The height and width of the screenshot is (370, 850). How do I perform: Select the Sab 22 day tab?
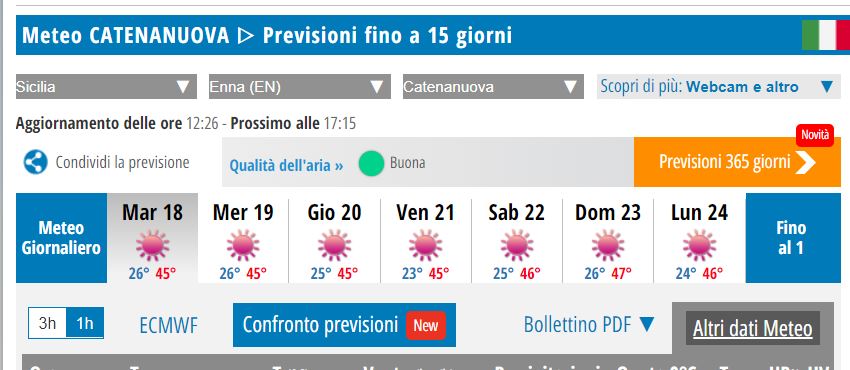point(517,238)
